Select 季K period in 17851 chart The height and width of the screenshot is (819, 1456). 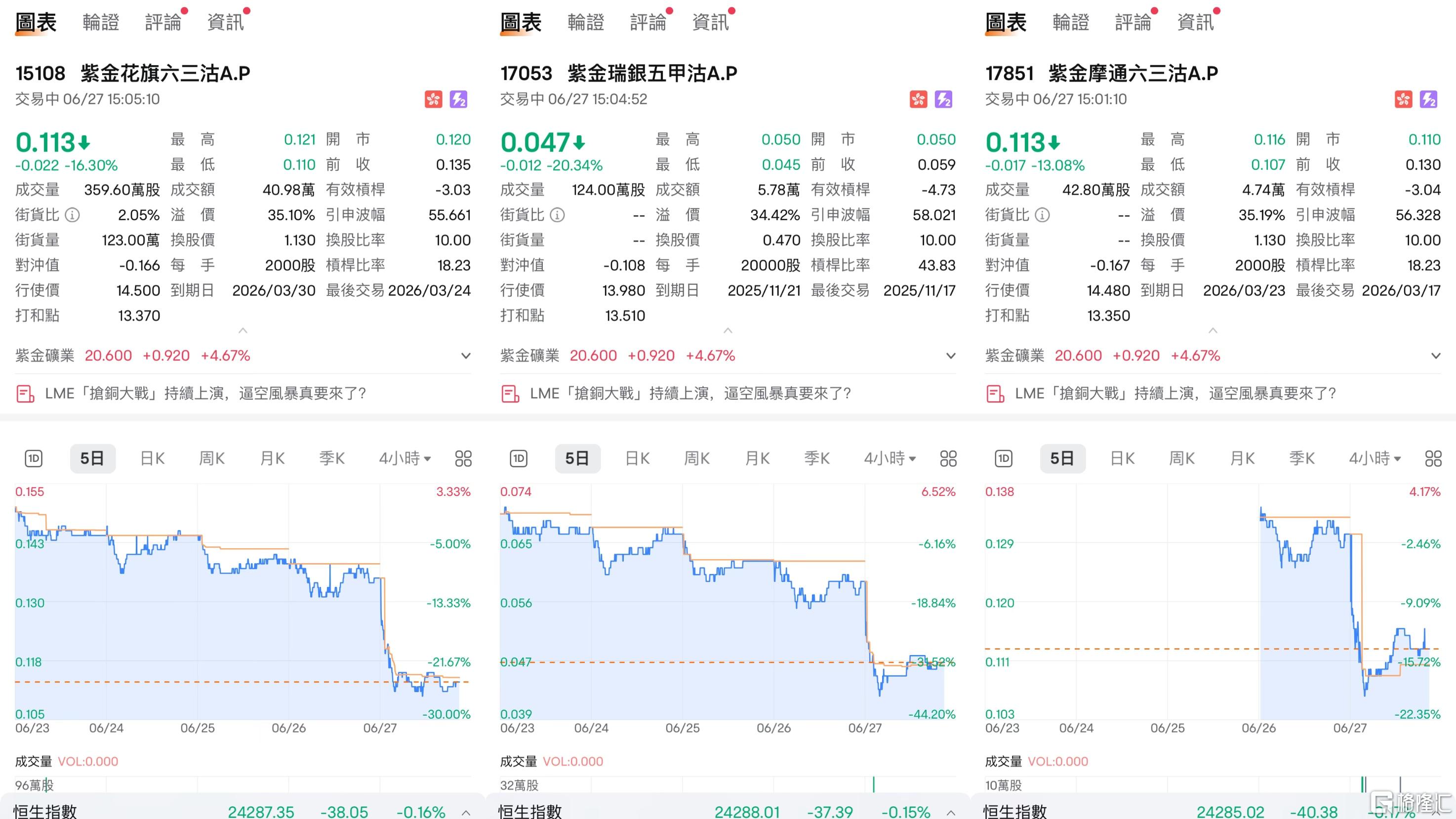(1302, 458)
